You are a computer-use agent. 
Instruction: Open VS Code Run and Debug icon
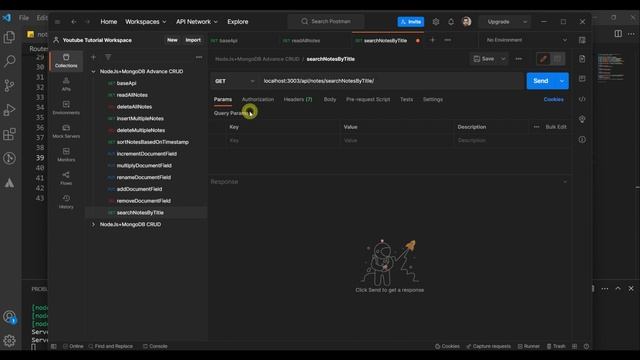[x=9, y=109]
